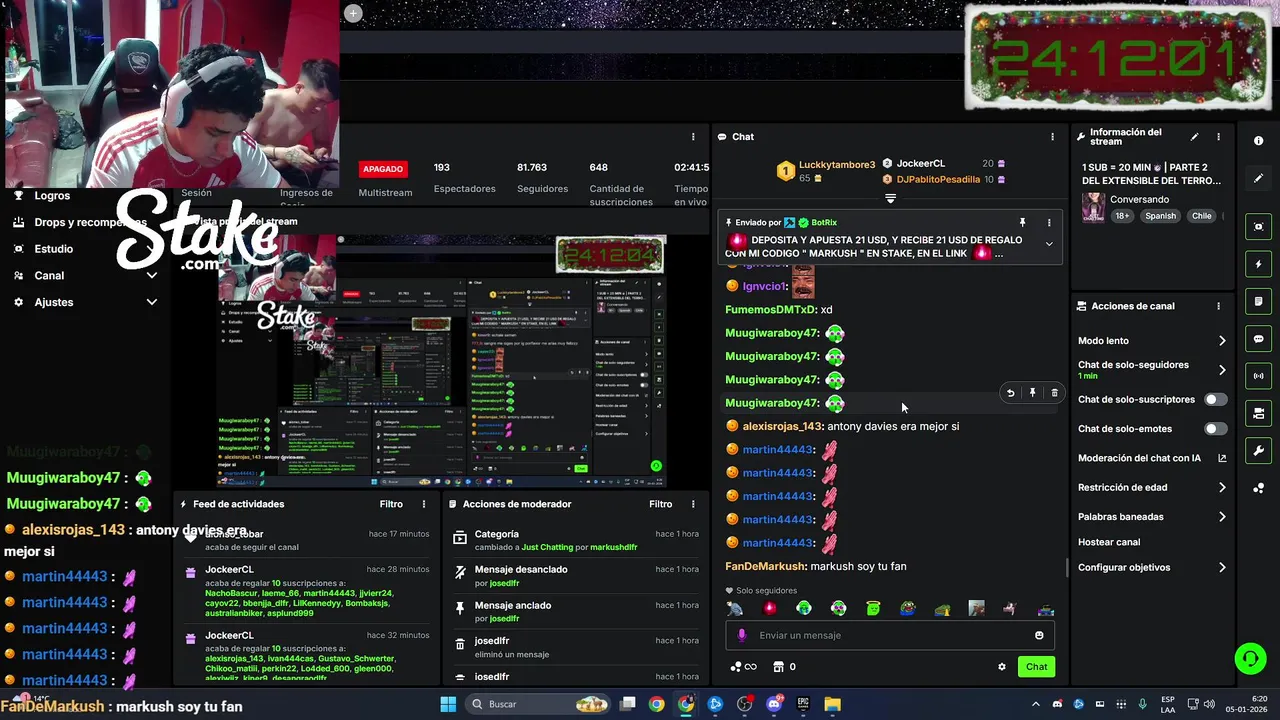The width and height of the screenshot is (1280, 720).
Task: Click the shop icon below message box
Action: coord(778,667)
